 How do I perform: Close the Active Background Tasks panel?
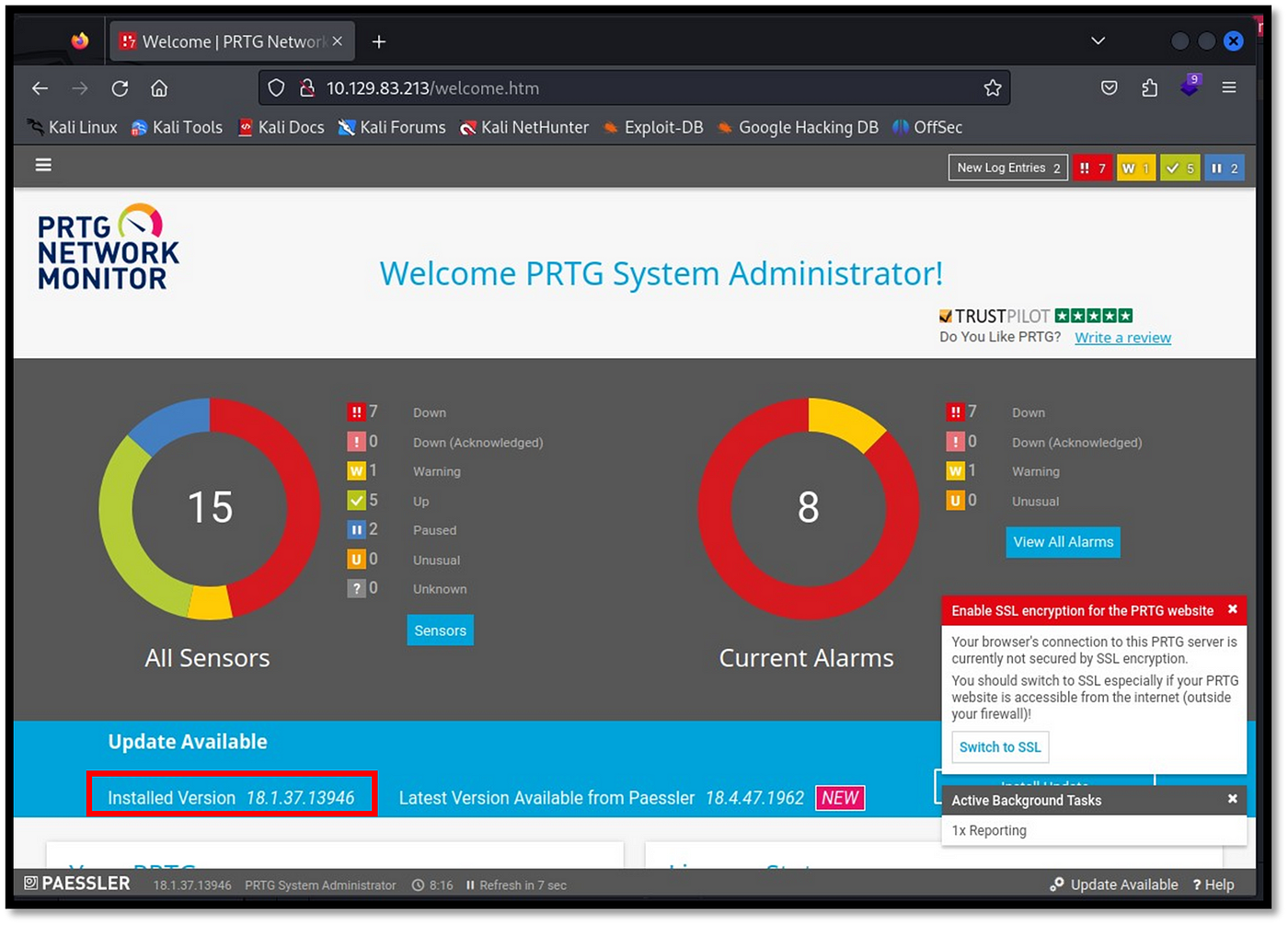click(x=1232, y=799)
